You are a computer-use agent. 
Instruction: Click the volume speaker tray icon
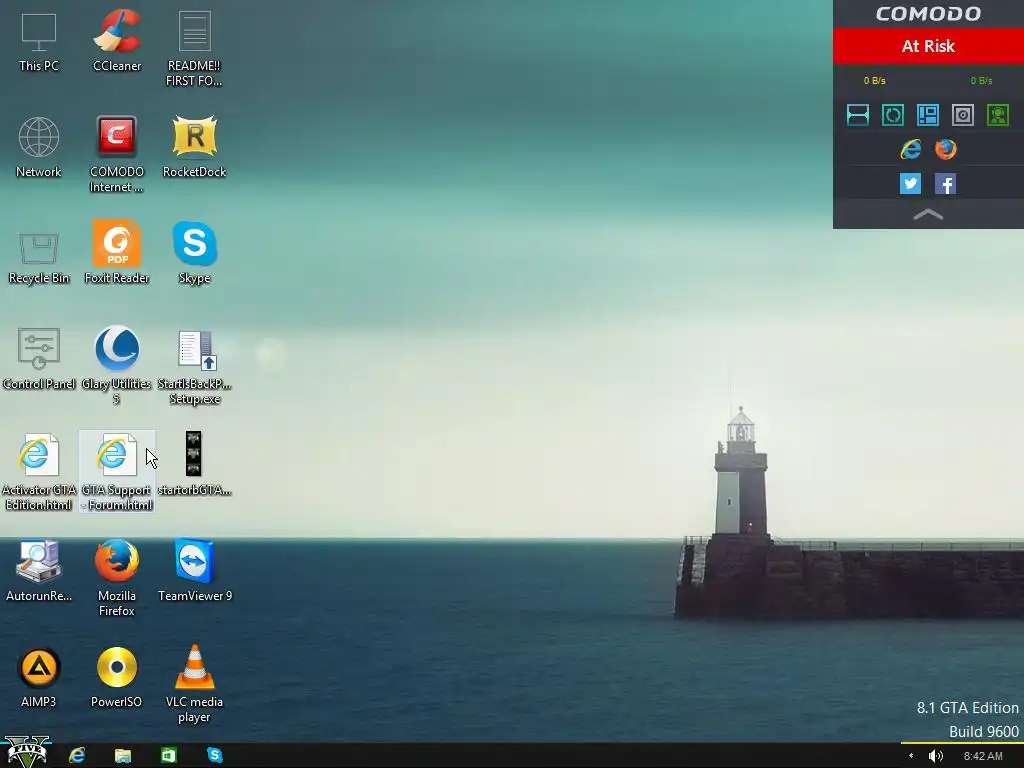[935, 756]
